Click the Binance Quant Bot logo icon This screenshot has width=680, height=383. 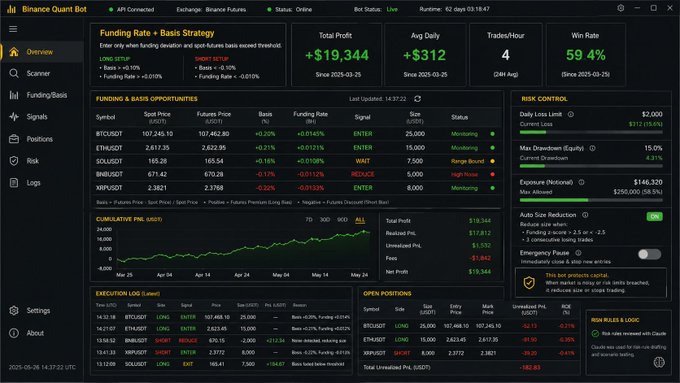tap(12, 9)
